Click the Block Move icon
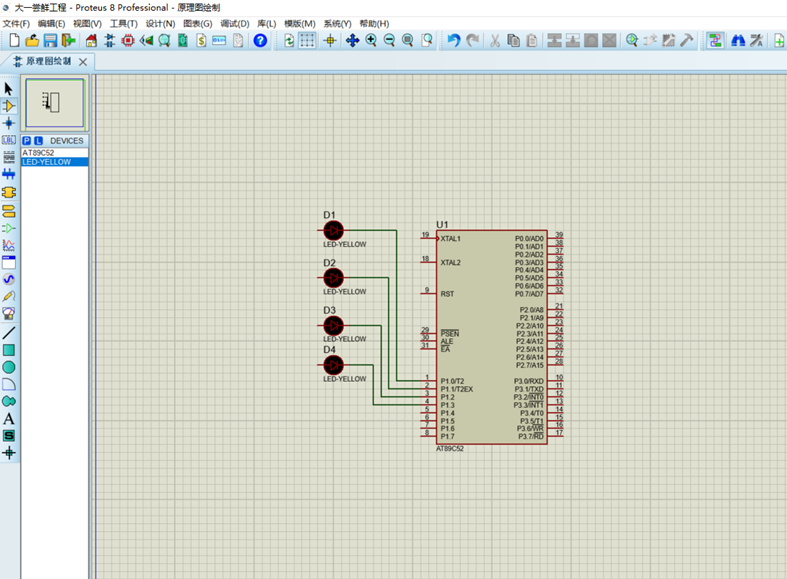Image resolution: width=787 pixels, height=579 pixels. click(x=573, y=40)
